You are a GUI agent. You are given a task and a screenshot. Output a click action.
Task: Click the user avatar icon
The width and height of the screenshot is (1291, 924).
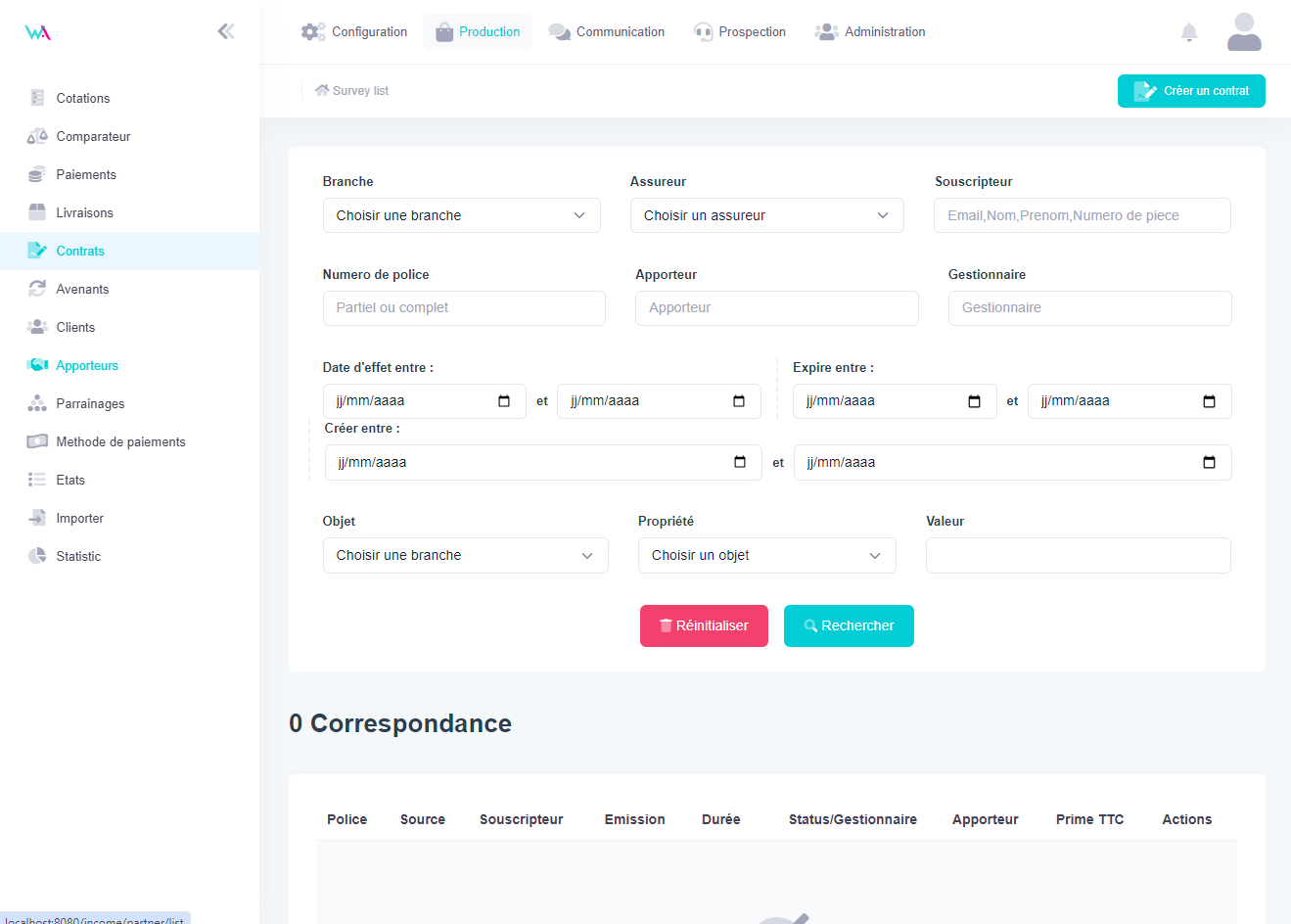tap(1244, 32)
